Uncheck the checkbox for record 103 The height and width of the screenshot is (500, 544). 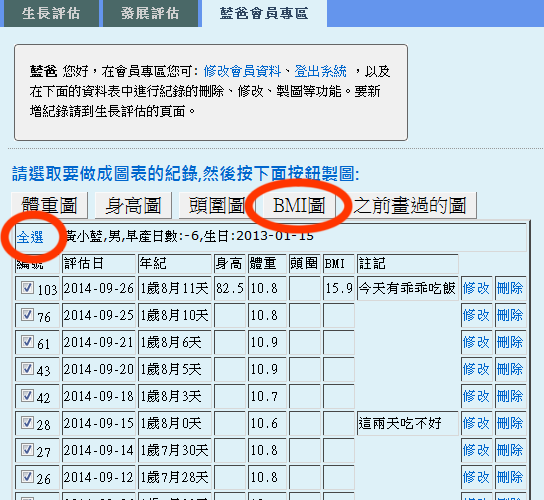(x=27, y=287)
